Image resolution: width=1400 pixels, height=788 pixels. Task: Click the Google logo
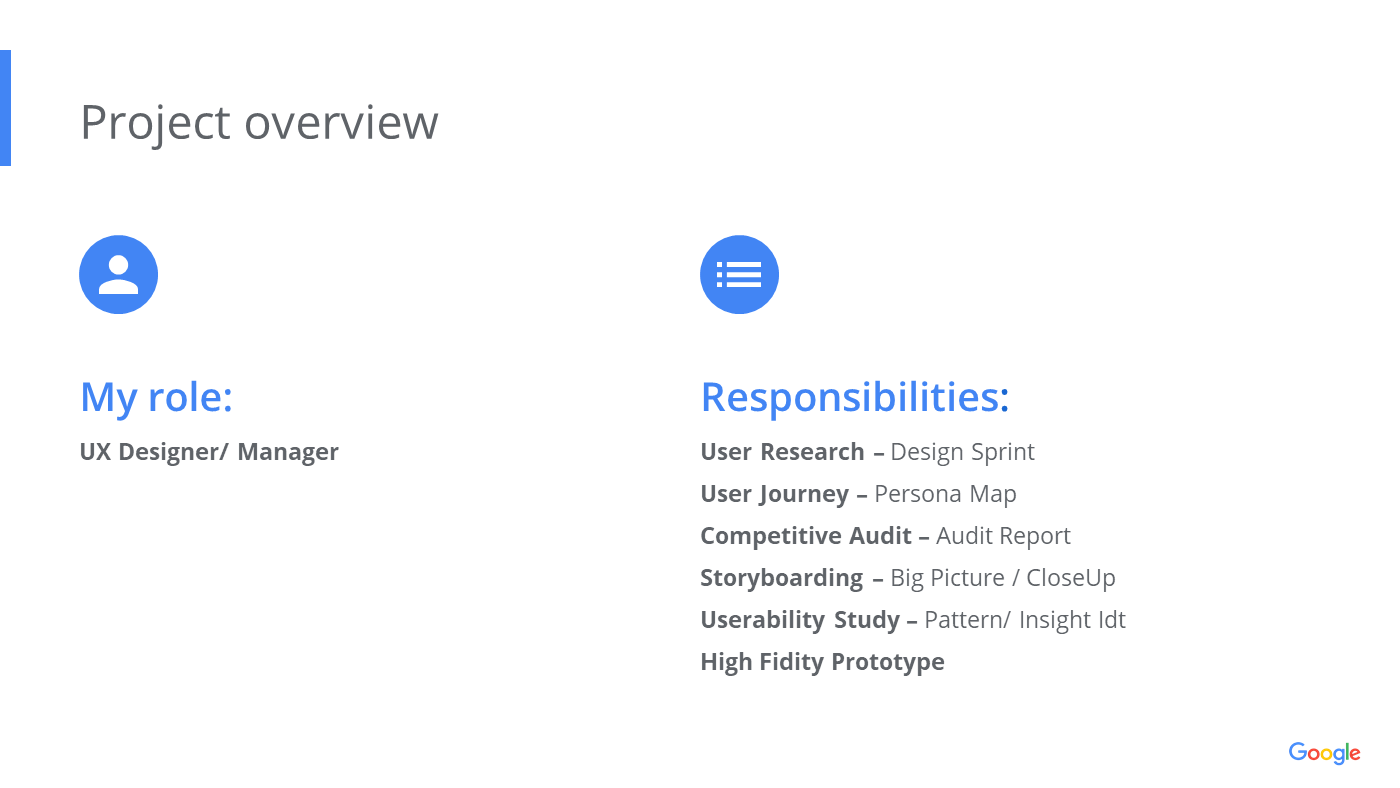click(x=1324, y=754)
